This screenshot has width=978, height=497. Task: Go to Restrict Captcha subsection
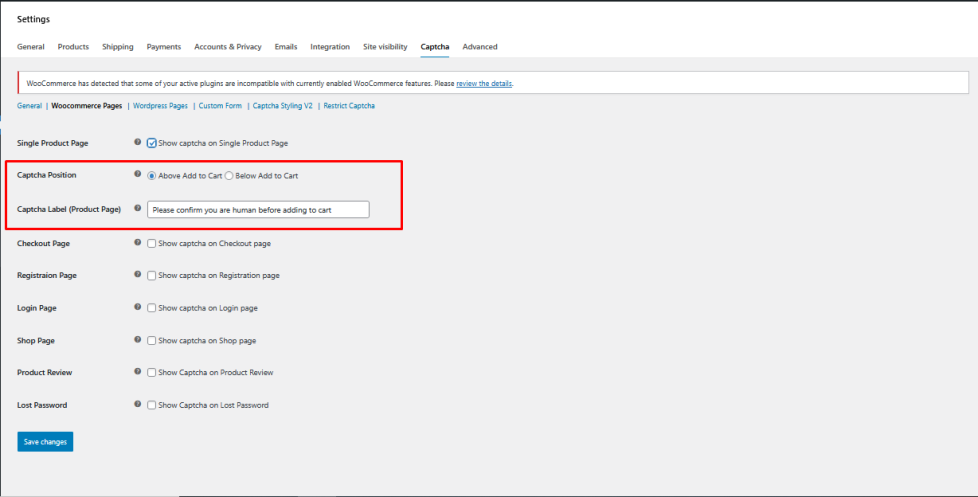click(x=349, y=106)
